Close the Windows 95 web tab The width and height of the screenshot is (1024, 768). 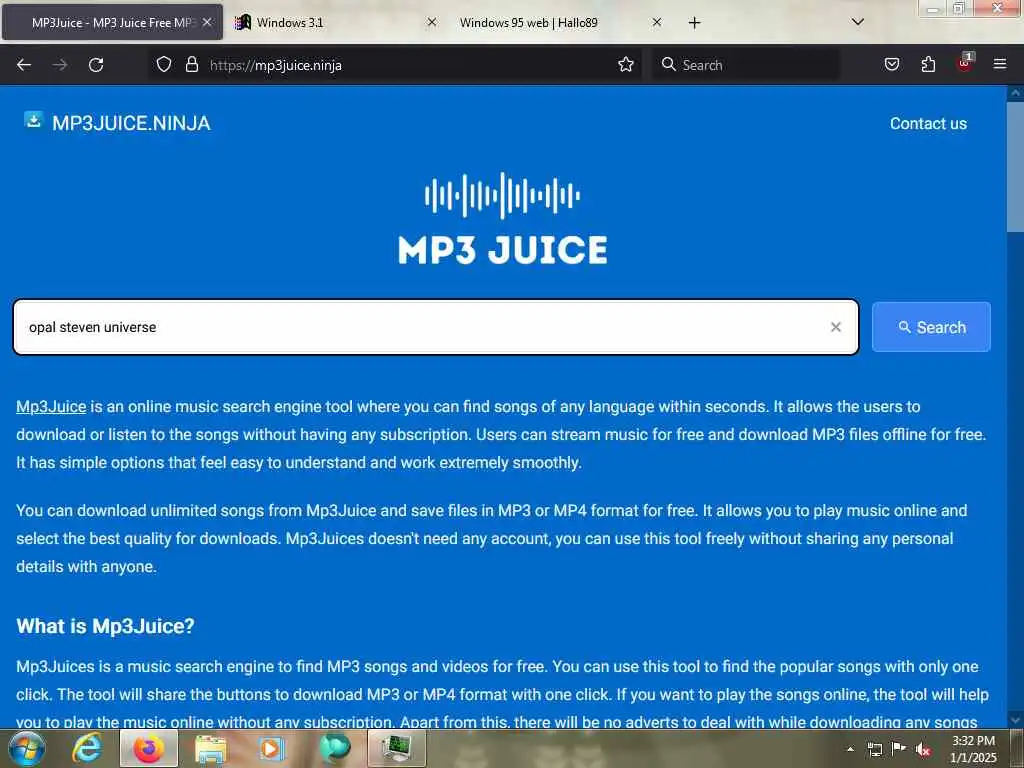coord(657,22)
